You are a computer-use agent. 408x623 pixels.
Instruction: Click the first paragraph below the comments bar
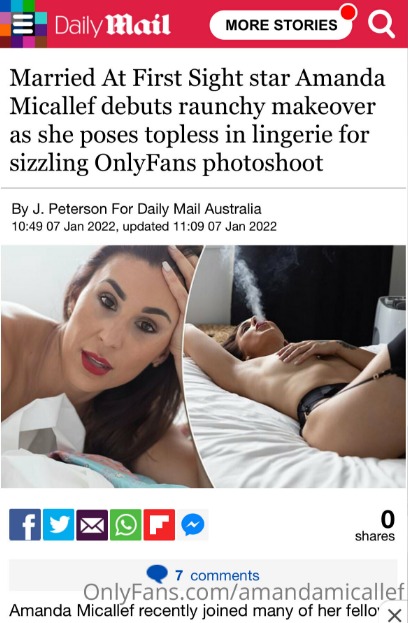coord(195,611)
